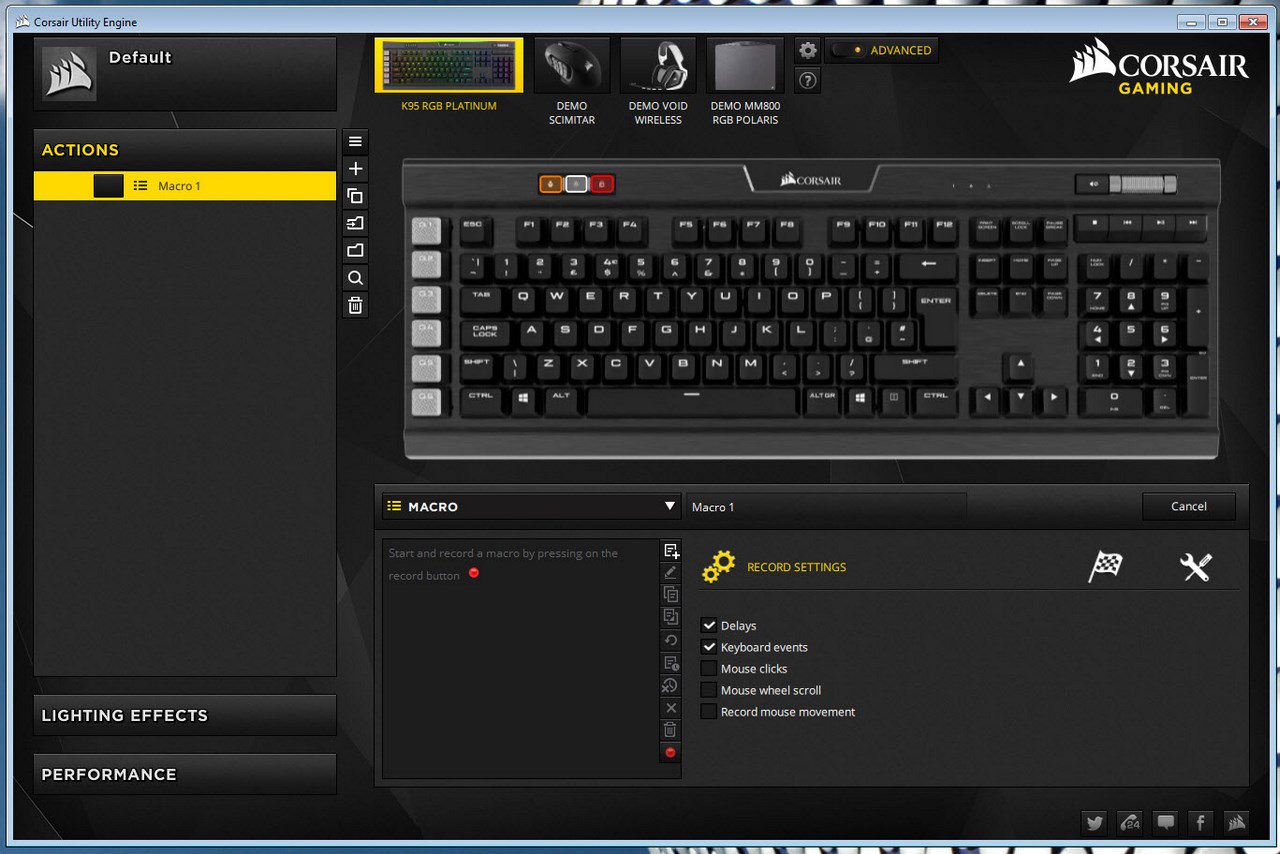
Task: Click the G3 macro key on keyboard
Action: pos(427,300)
